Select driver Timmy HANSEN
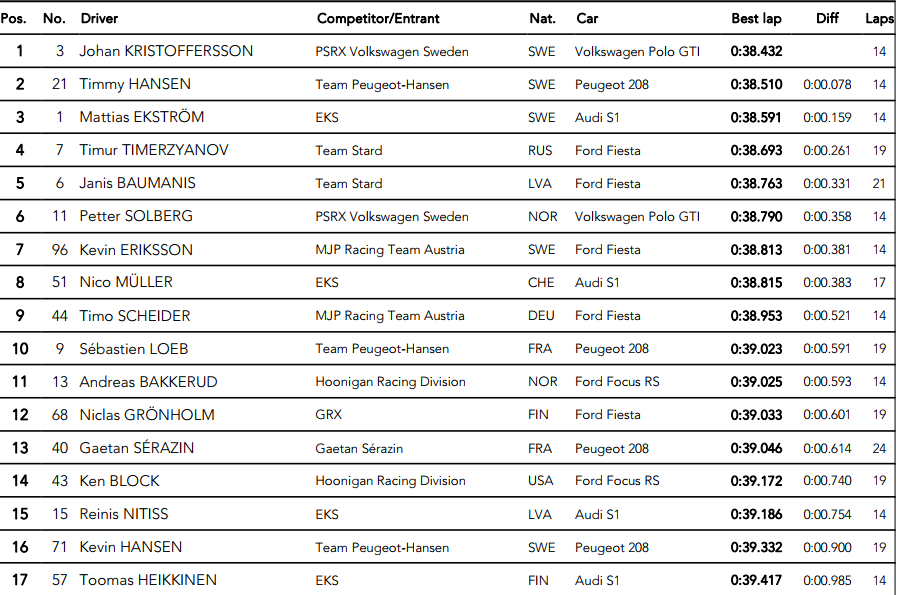This screenshot has height=595, width=897. (x=135, y=84)
